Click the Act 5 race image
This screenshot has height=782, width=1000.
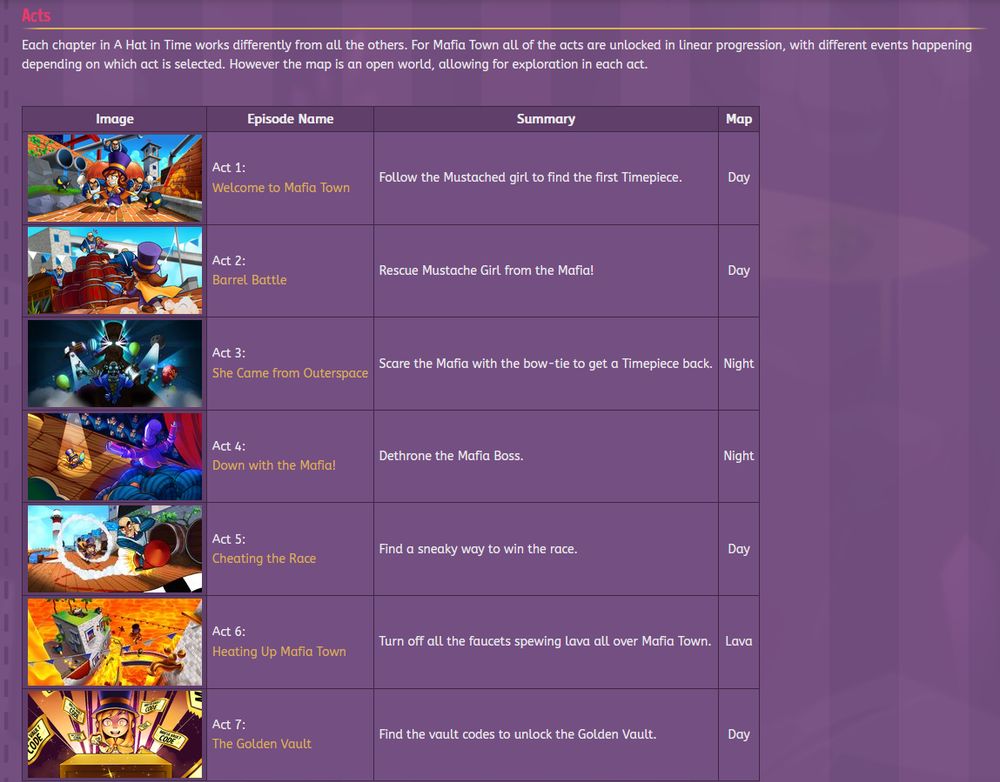[x=115, y=549]
